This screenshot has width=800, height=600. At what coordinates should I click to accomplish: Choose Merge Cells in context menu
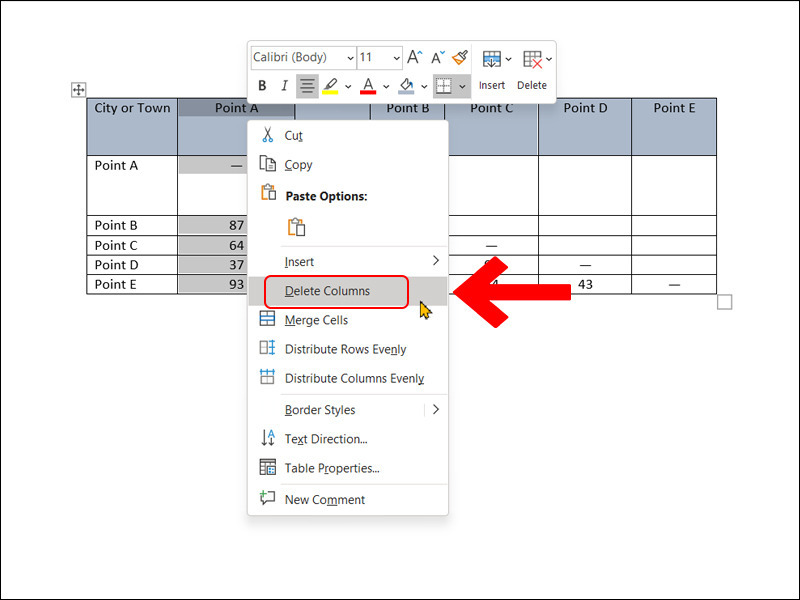(316, 320)
